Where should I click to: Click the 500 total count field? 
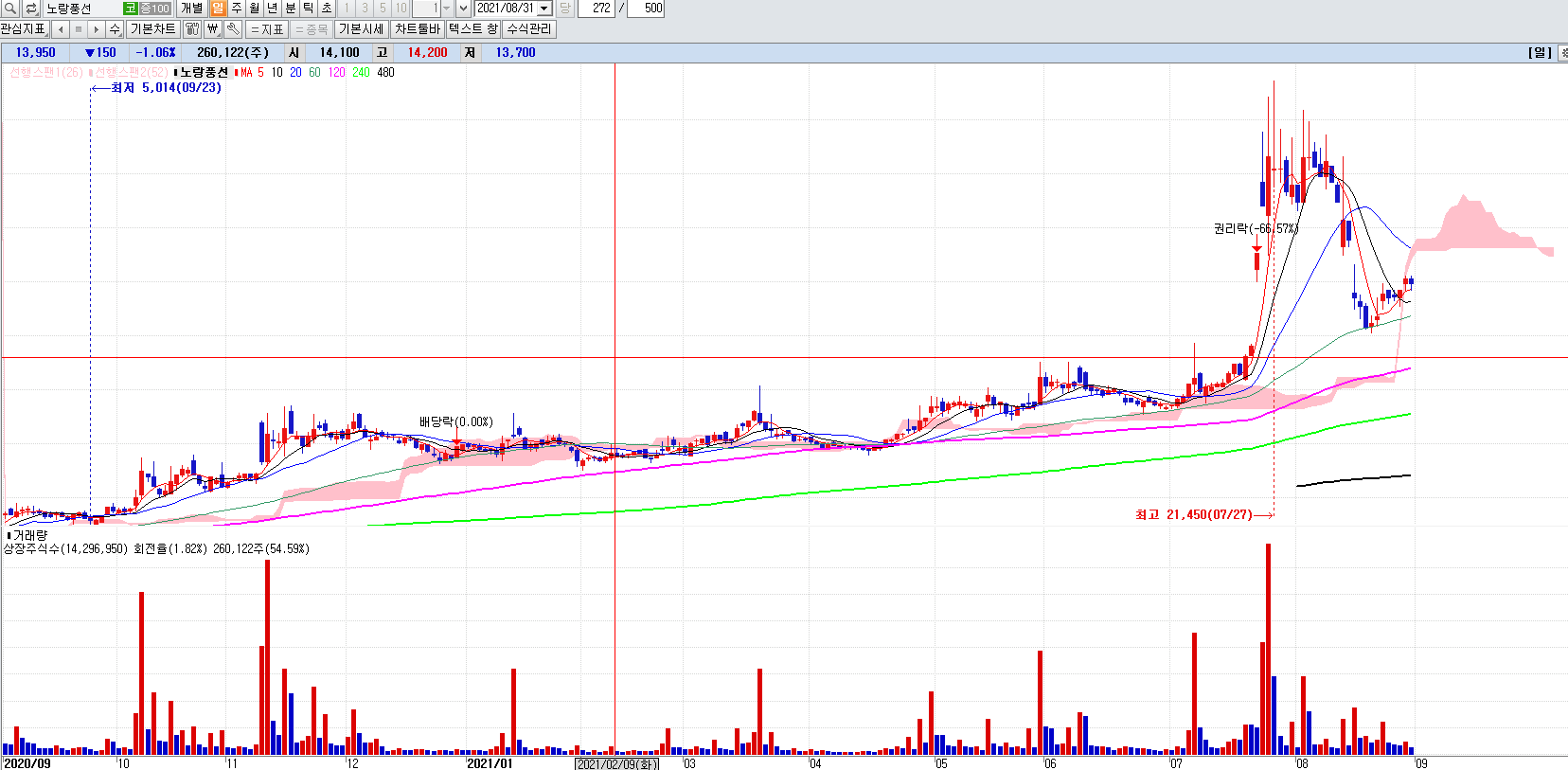tap(646, 9)
